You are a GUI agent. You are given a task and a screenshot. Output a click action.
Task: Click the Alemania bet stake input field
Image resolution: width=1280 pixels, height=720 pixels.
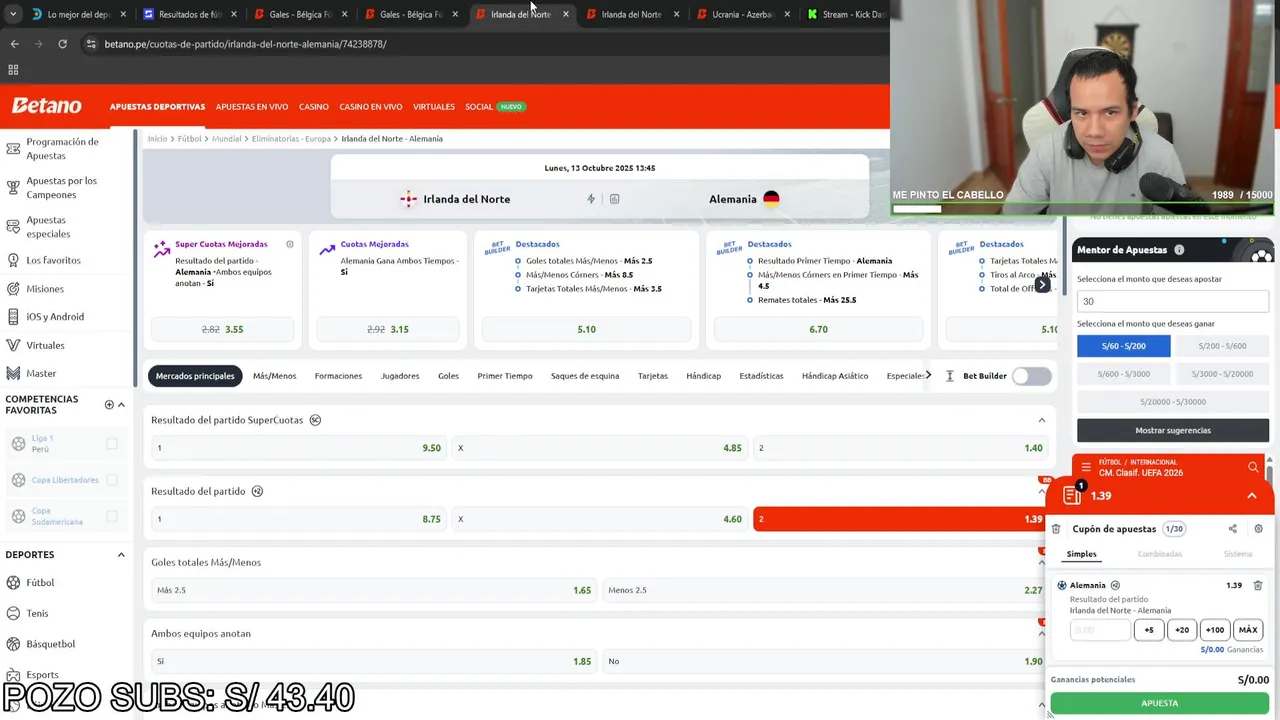click(x=1100, y=630)
